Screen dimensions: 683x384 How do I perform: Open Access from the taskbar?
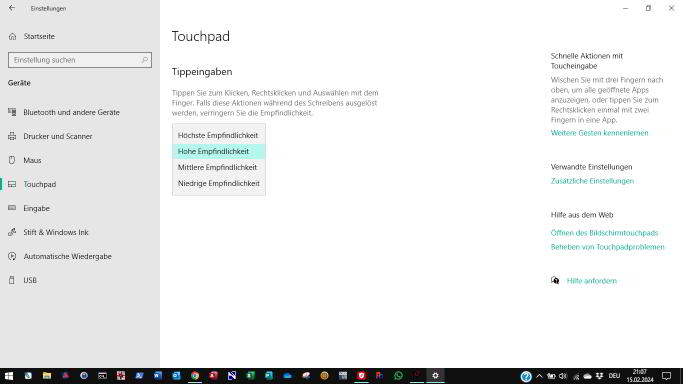click(x=213, y=376)
